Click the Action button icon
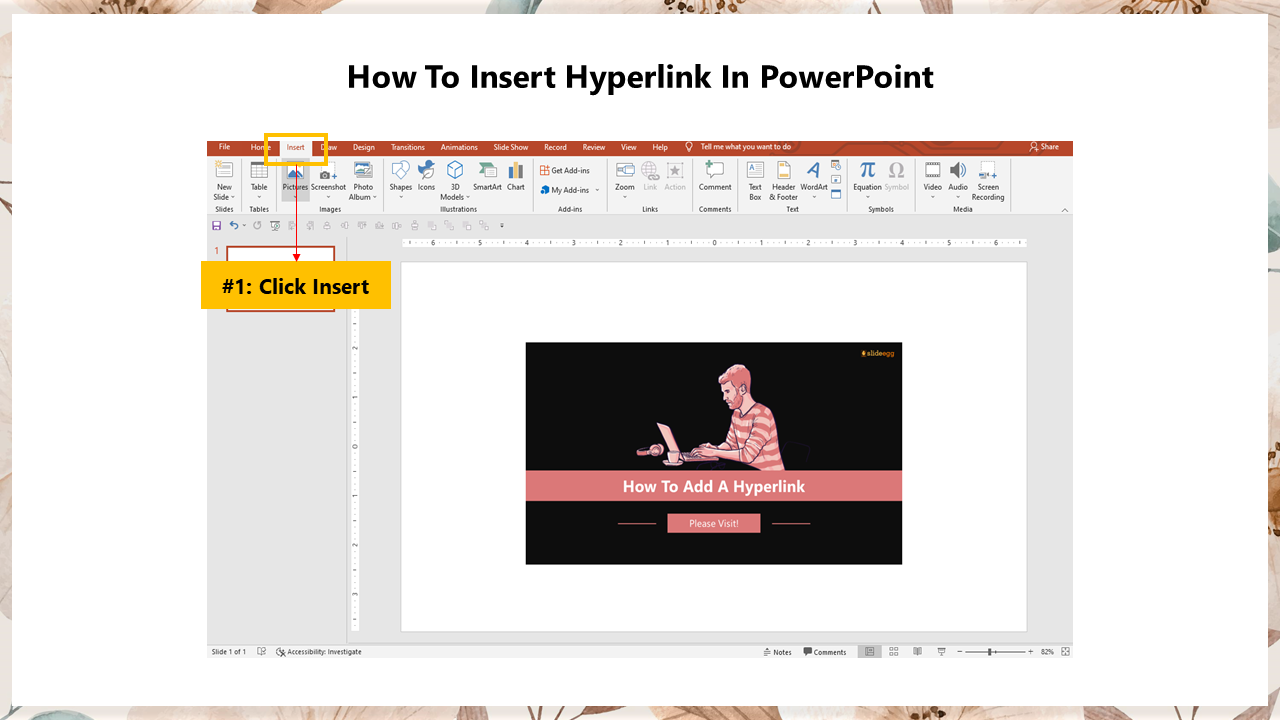The height and width of the screenshot is (720, 1280). coord(675,170)
